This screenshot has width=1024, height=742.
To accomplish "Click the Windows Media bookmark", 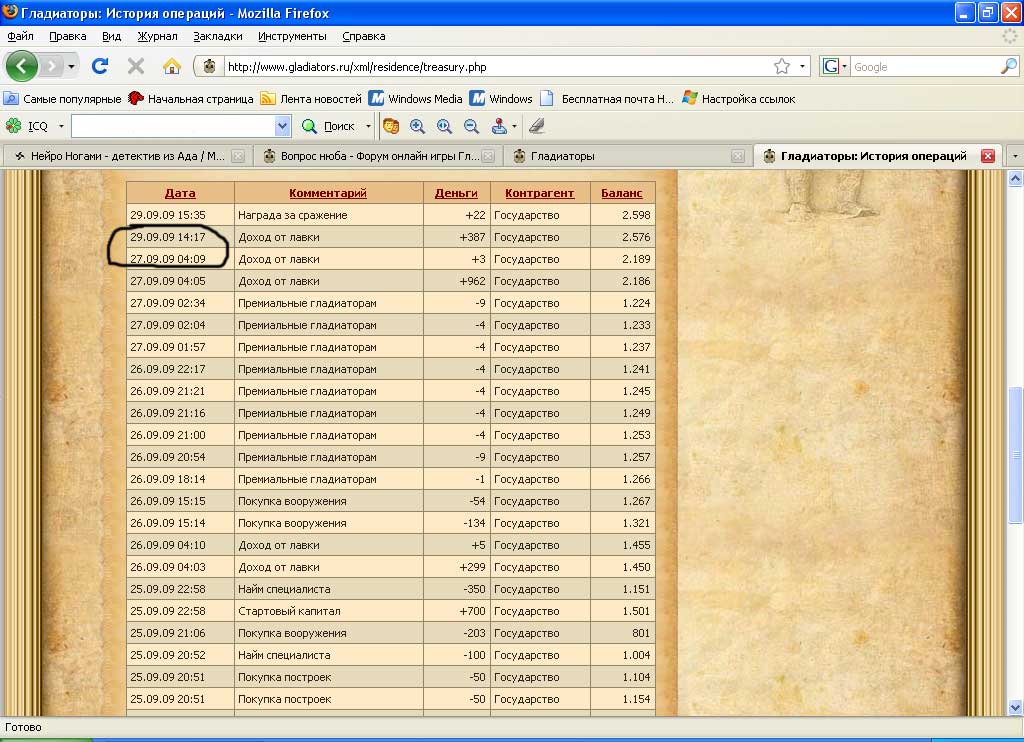I will point(416,99).
